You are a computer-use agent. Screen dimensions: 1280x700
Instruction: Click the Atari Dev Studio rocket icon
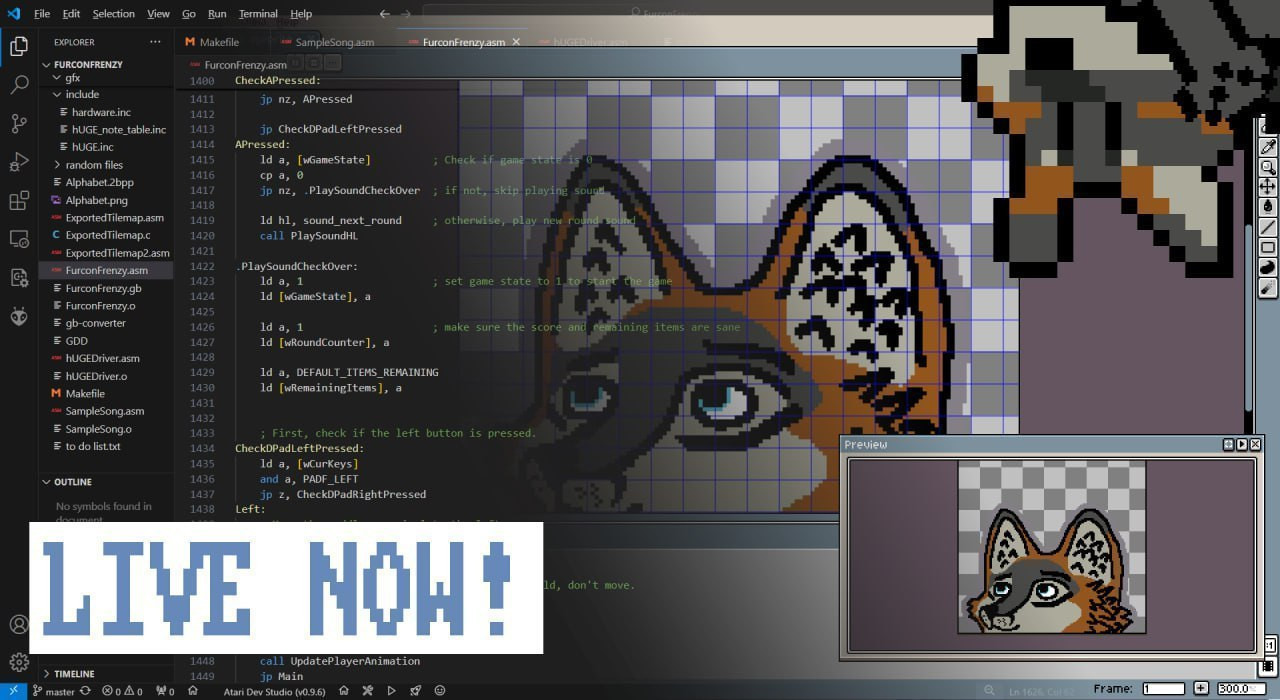click(414, 691)
